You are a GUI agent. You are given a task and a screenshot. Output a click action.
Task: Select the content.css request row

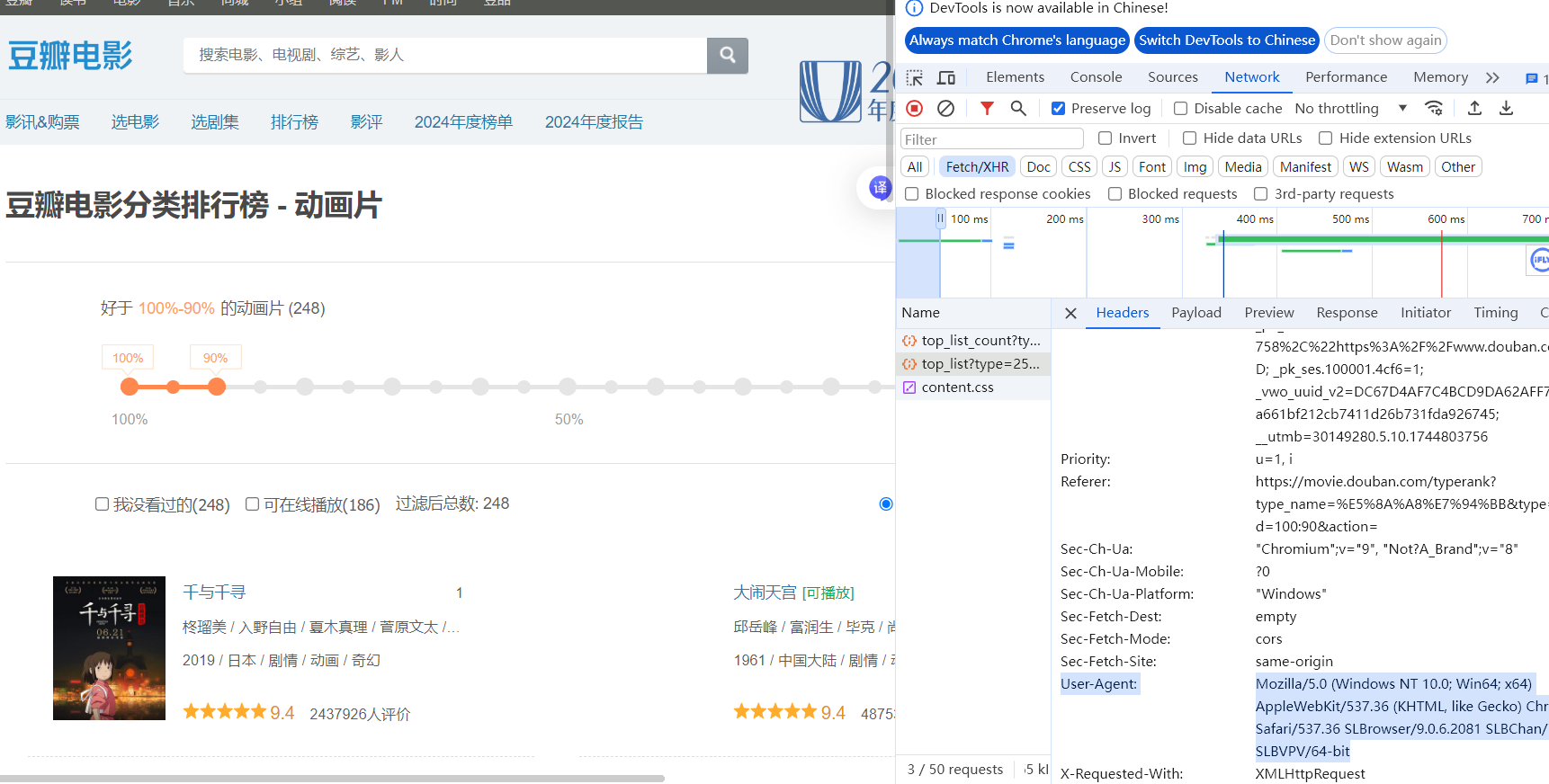tap(973, 388)
